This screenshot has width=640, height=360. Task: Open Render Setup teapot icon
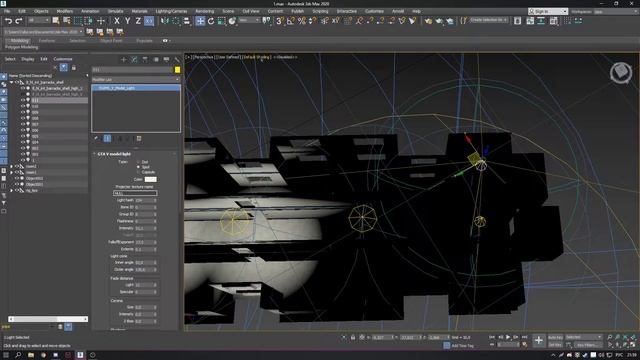pos(428,21)
